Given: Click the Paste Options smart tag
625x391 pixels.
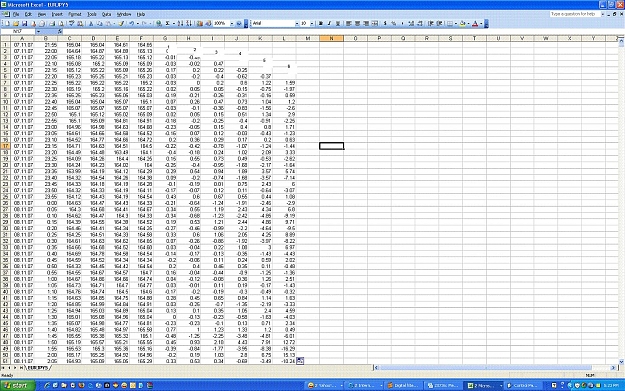Looking at the screenshot, I should [x=300, y=361].
